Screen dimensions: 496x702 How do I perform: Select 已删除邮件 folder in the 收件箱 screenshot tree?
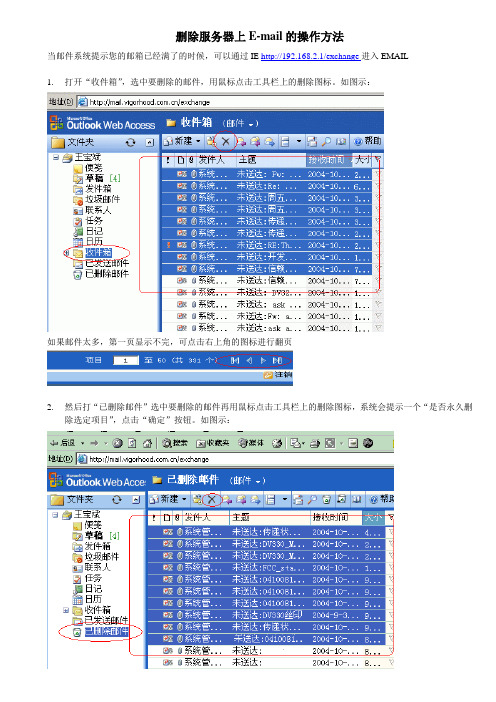pos(107,274)
